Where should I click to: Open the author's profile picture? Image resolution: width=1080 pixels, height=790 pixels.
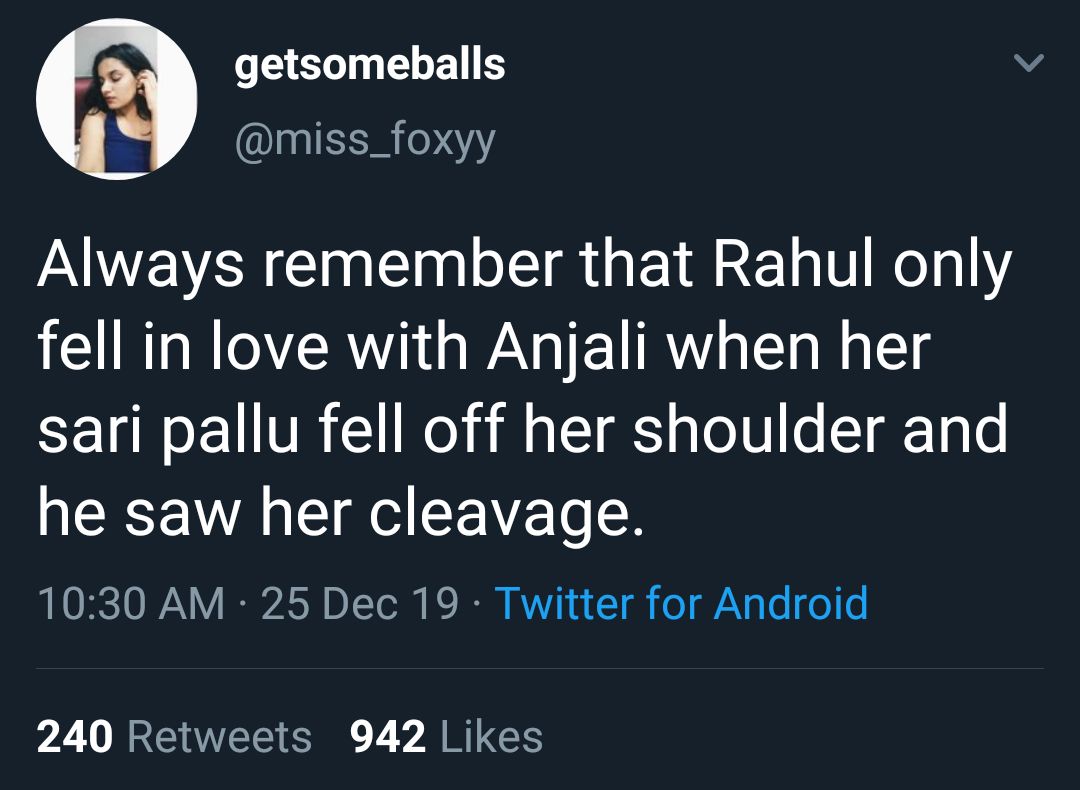point(116,99)
